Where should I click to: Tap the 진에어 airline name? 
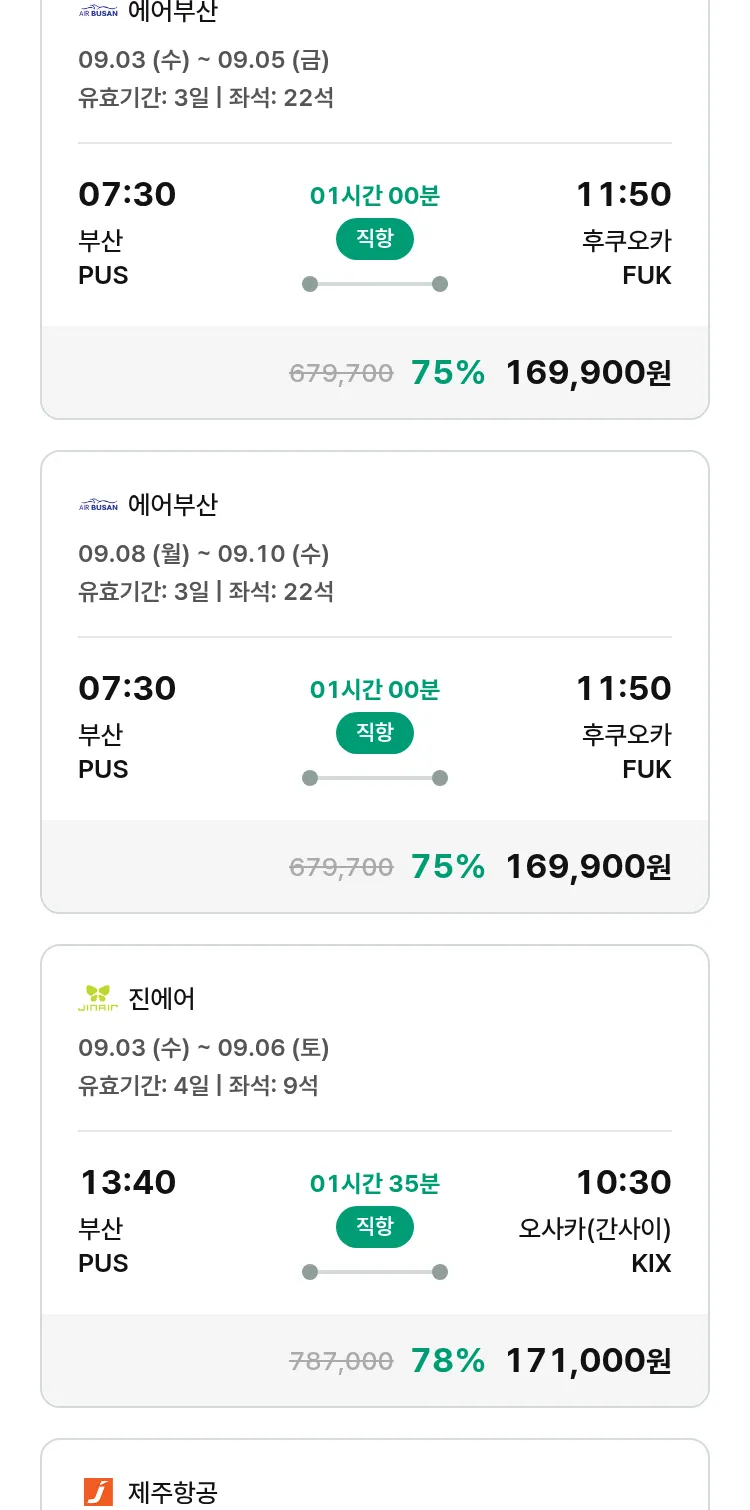[162, 998]
